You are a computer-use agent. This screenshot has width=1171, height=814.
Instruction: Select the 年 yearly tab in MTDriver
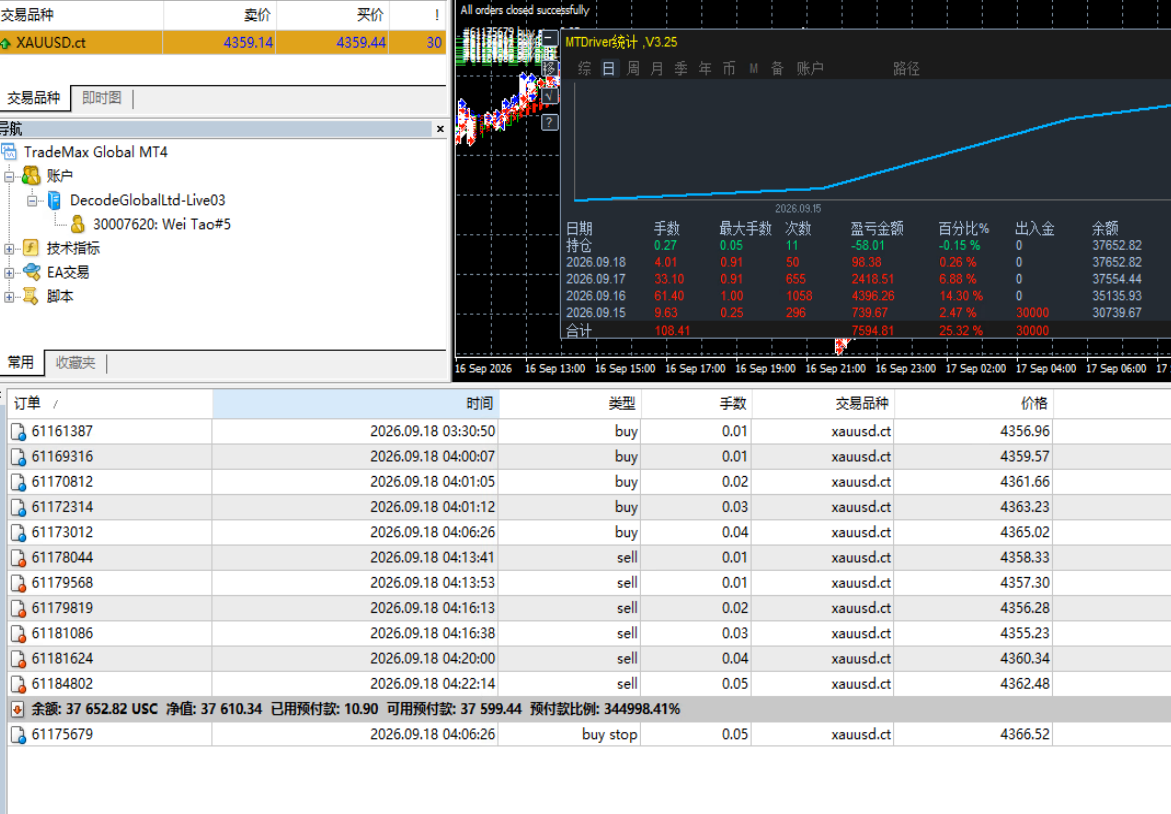[705, 69]
